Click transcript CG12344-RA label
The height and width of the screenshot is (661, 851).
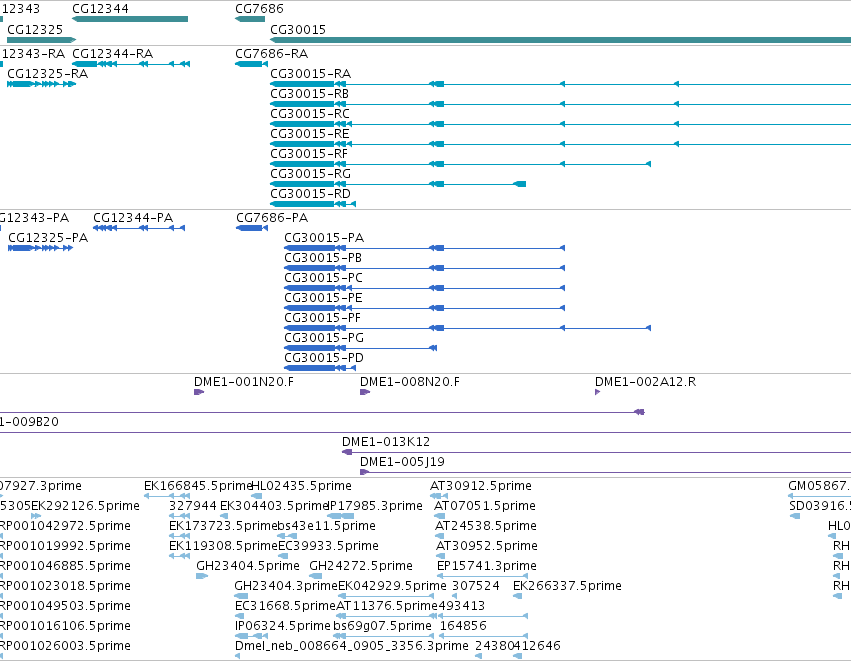point(112,54)
